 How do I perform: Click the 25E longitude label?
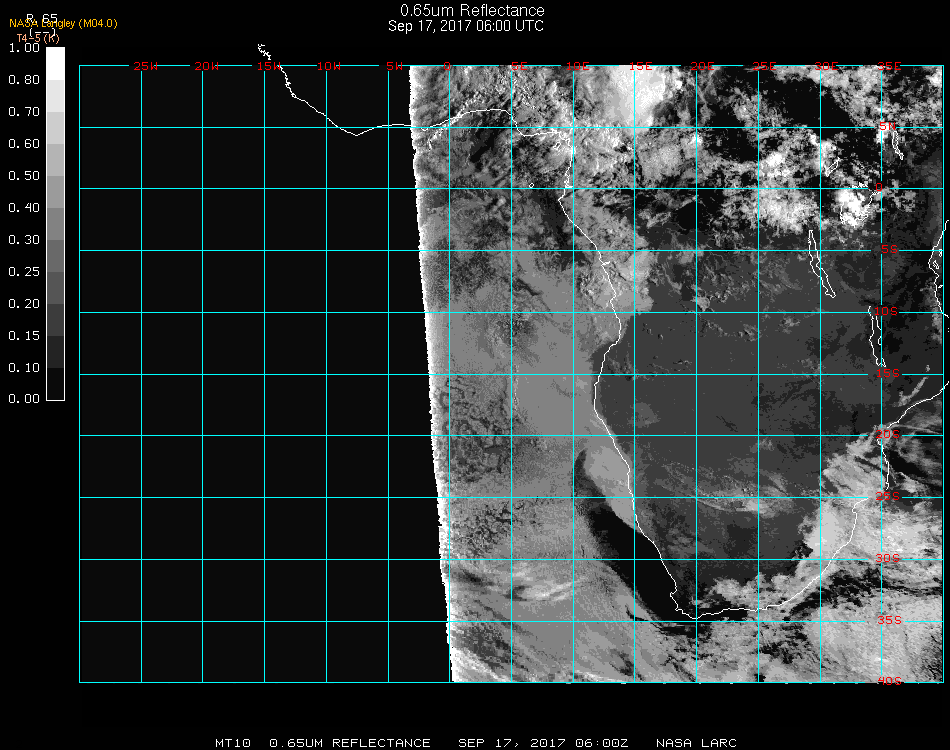pos(765,66)
